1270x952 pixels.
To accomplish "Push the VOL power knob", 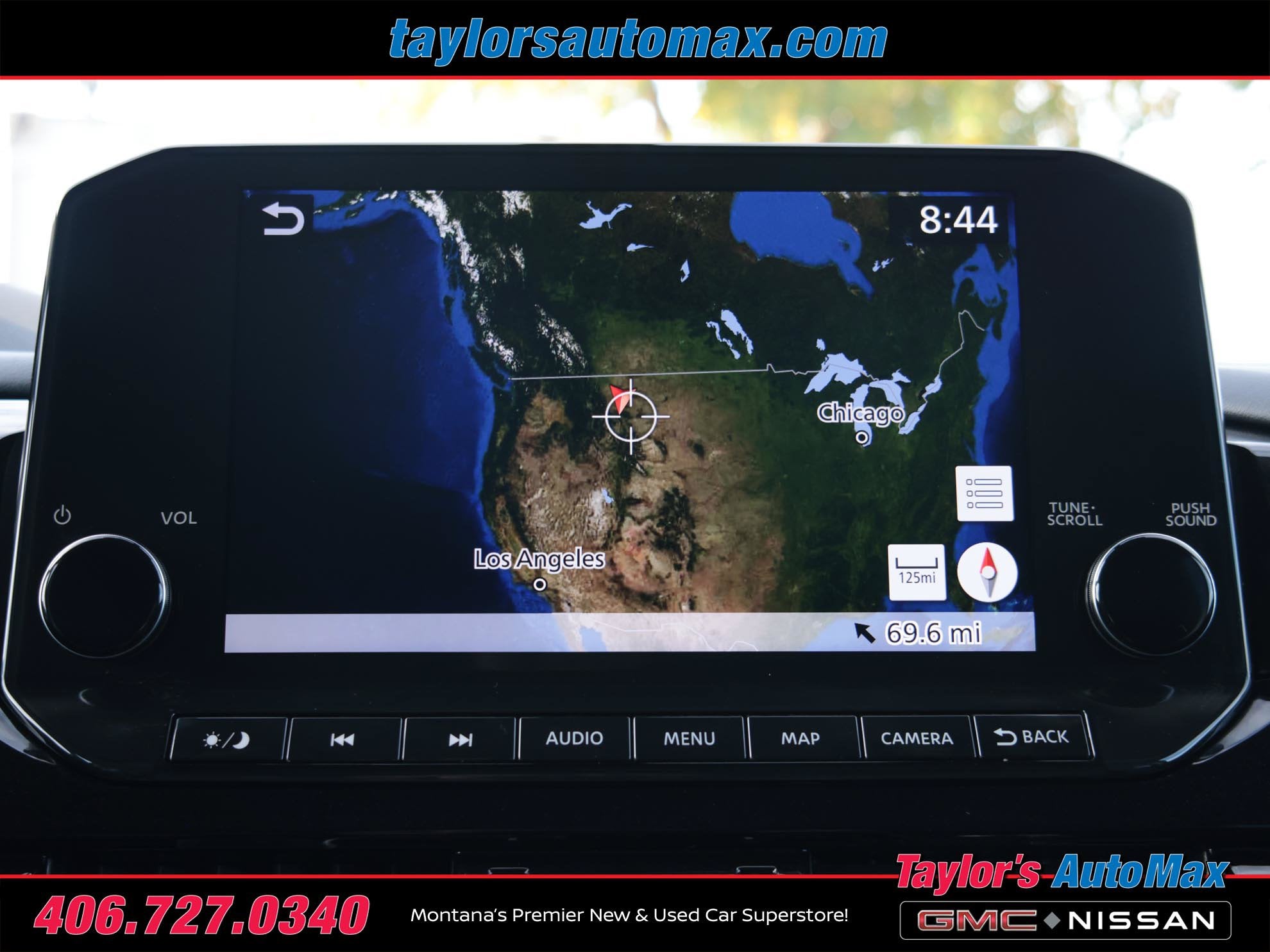I will click(104, 596).
